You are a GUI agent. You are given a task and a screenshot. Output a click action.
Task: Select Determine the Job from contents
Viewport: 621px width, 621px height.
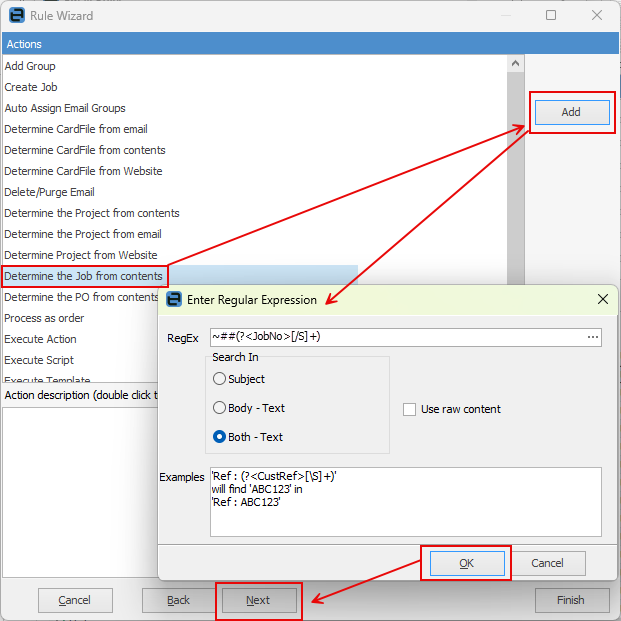(84, 276)
